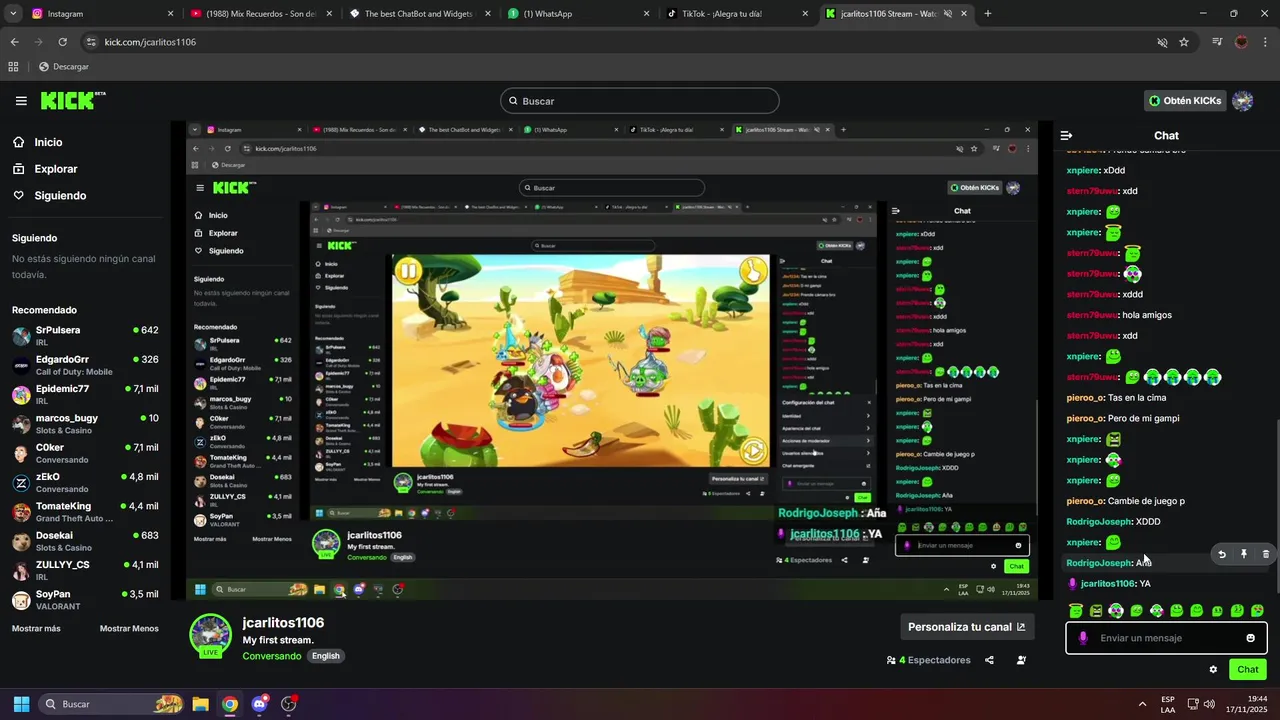This screenshot has height=720, width=1280.
Task: Bookmark this page with the star
Action: [x=1184, y=42]
